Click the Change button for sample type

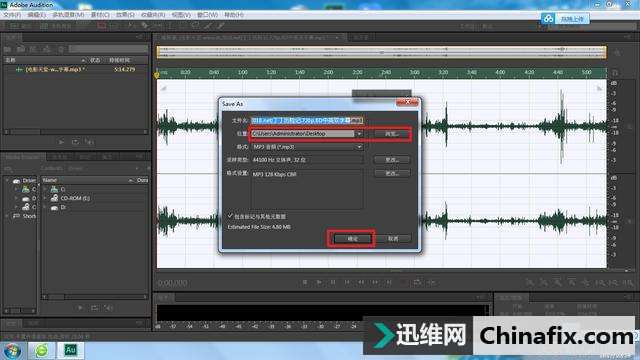click(x=392, y=160)
